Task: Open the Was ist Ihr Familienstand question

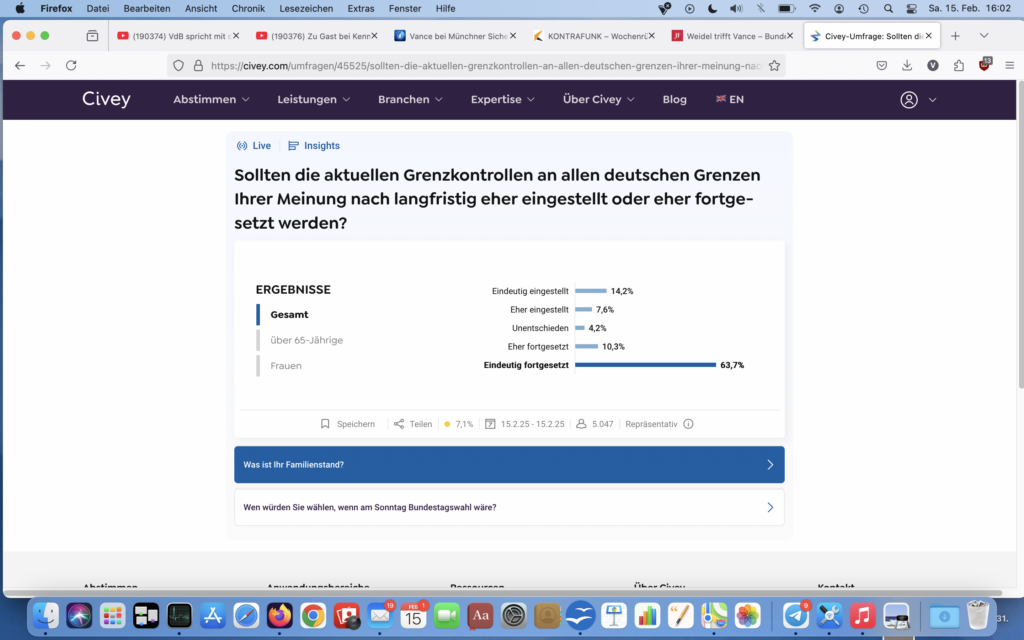Action: coord(509,465)
